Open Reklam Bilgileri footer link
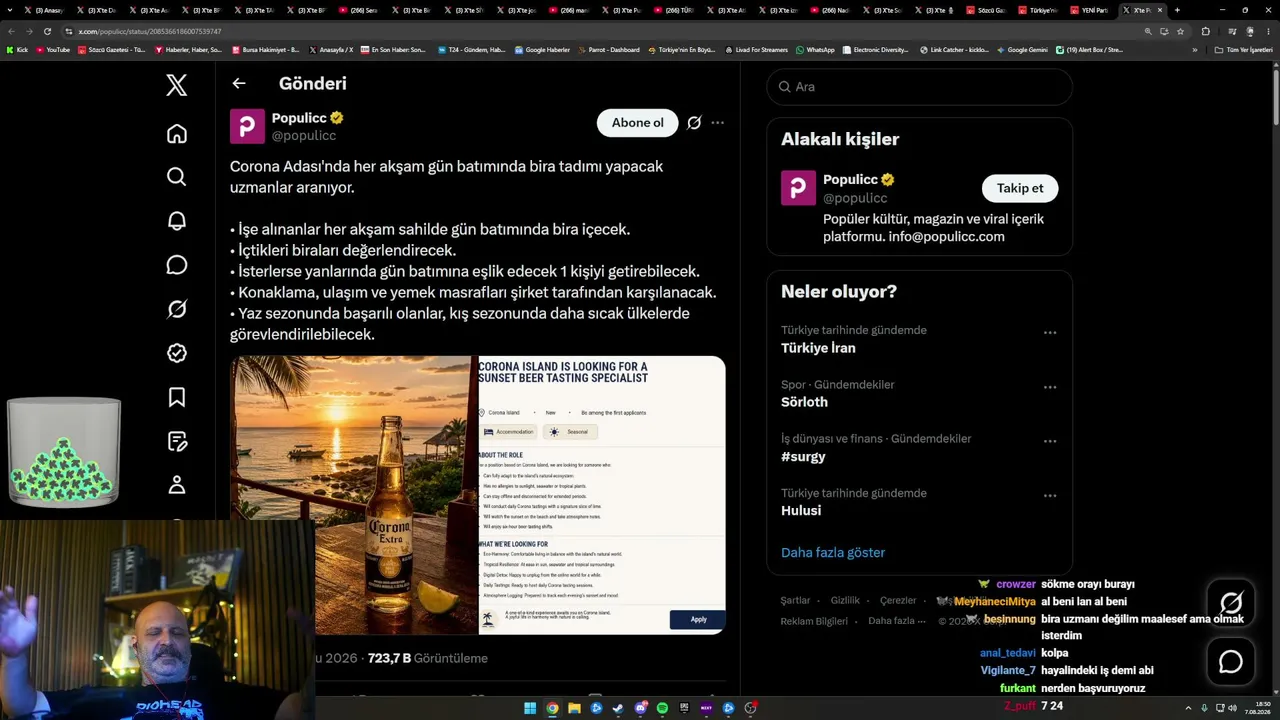 pyautogui.click(x=814, y=621)
